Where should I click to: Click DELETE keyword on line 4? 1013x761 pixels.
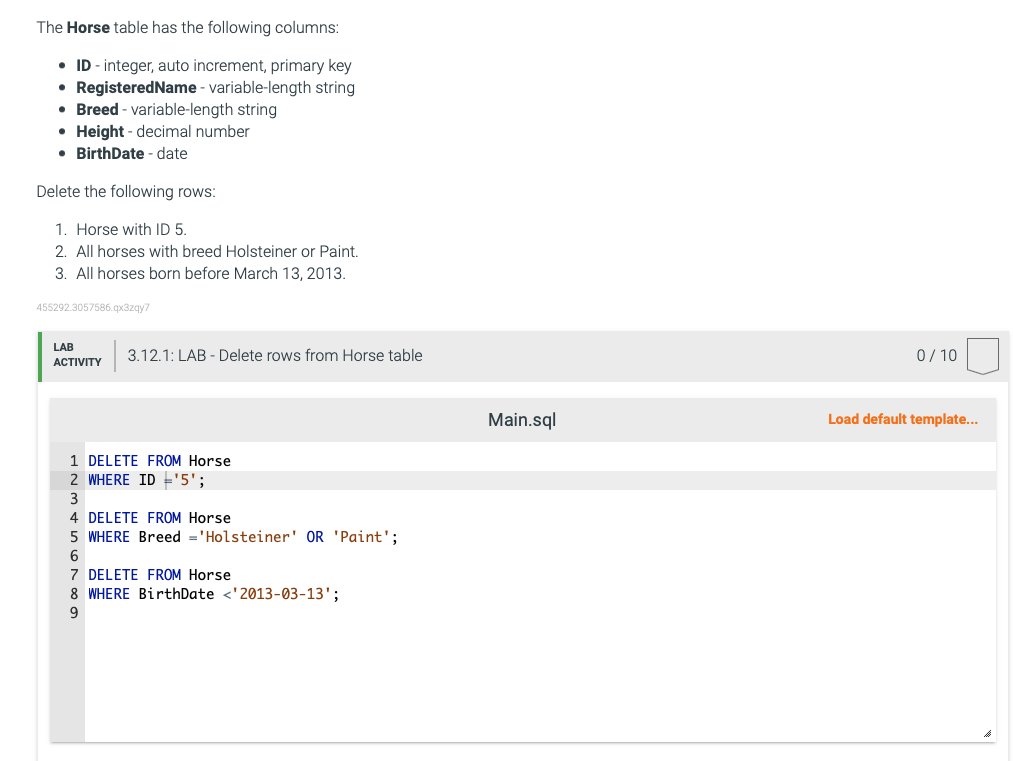[113, 518]
